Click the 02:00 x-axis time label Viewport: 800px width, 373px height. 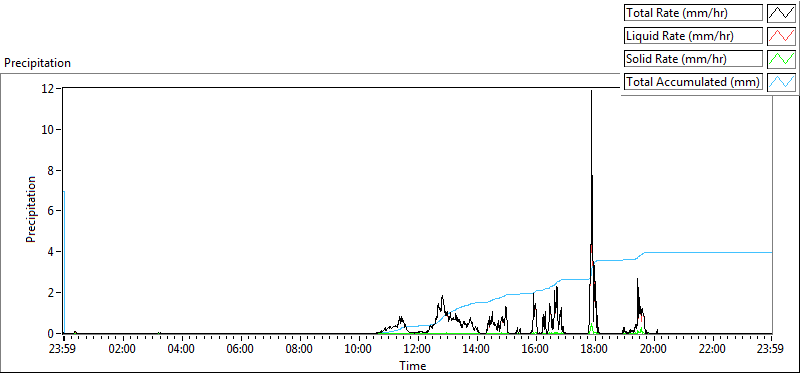123,350
